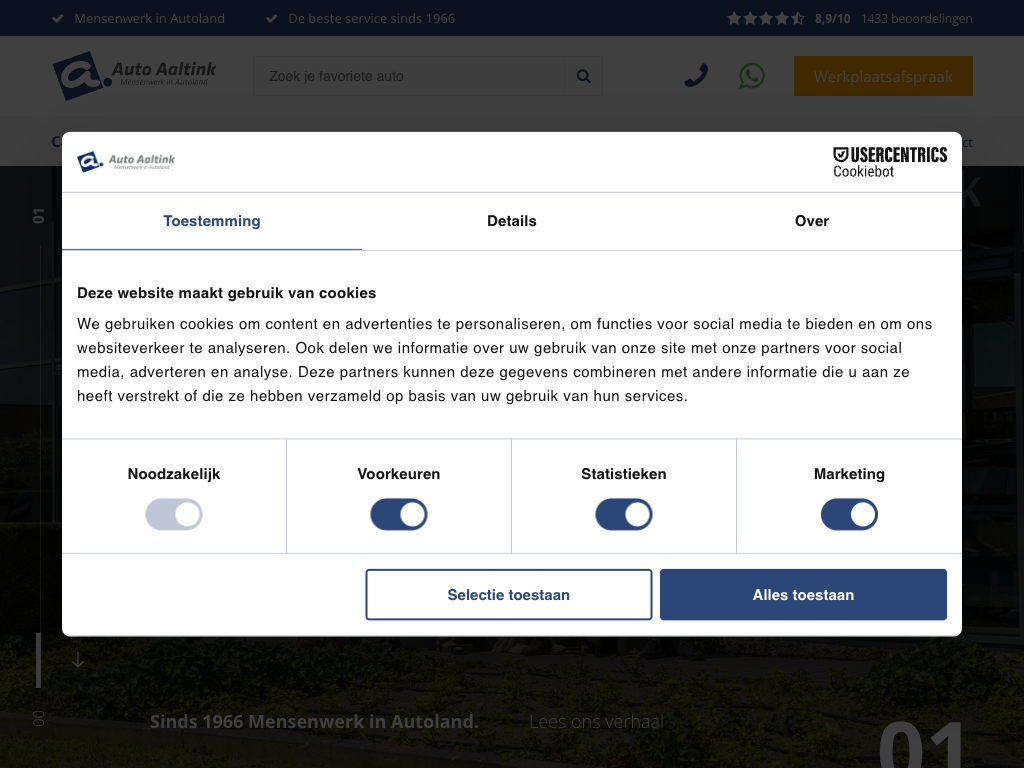The width and height of the screenshot is (1024, 768).
Task: Open WhatsApp chat icon
Action: pyautogui.click(x=752, y=76)
